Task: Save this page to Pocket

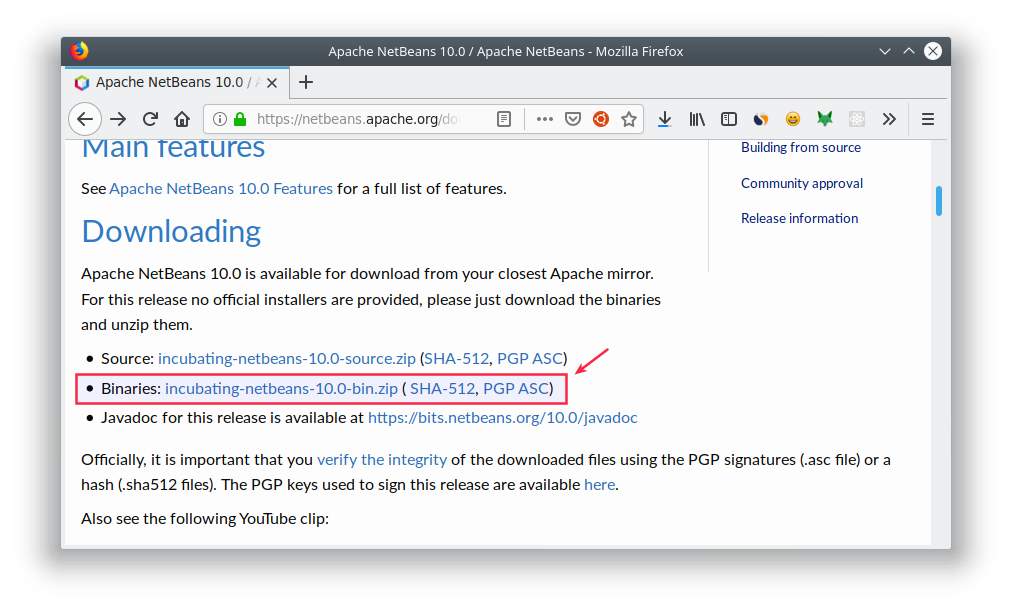Action: [573, 118]
